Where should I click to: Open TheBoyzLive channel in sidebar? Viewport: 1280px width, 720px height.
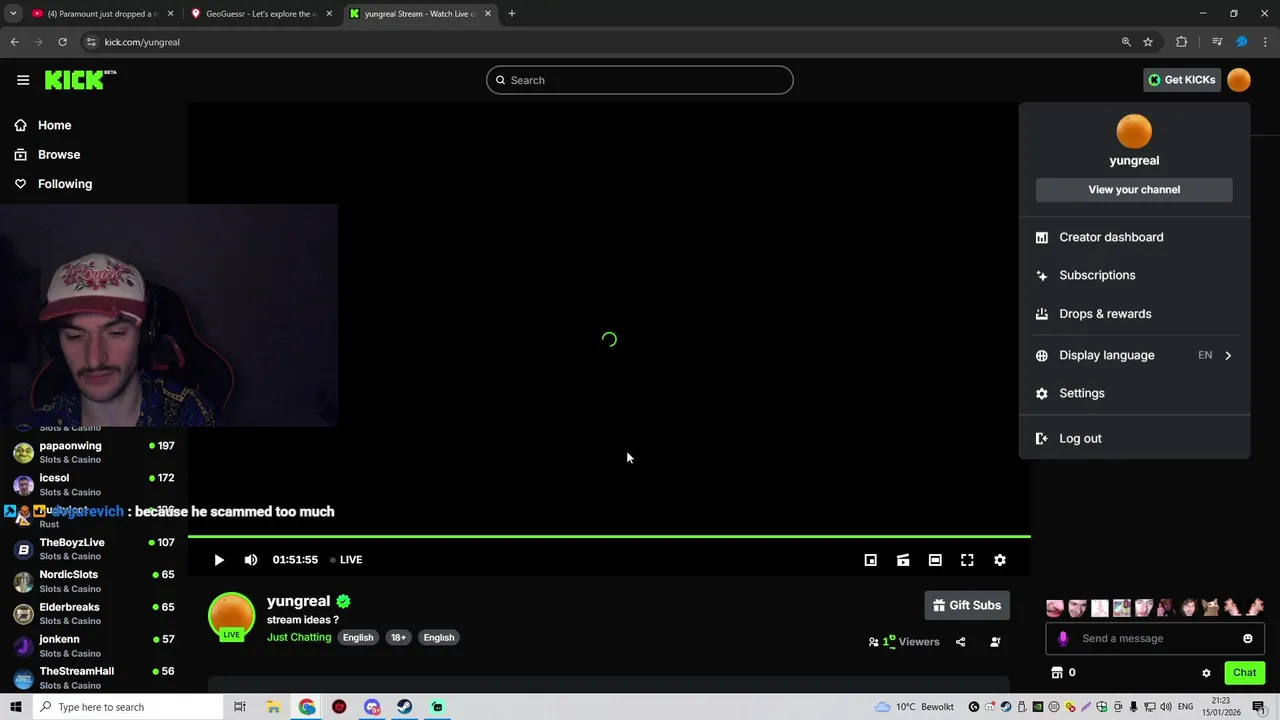94,549
